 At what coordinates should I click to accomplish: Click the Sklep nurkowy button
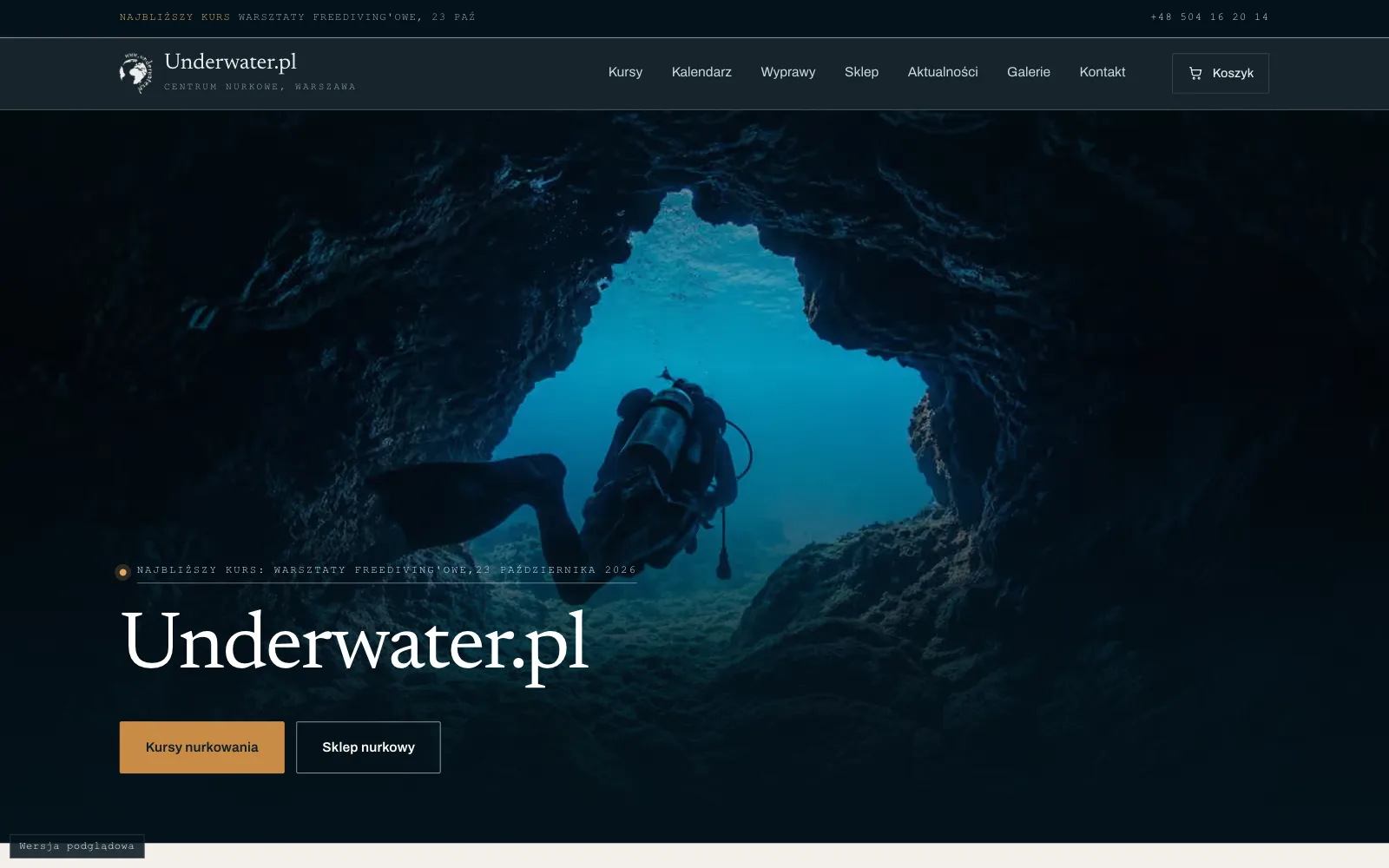click(x=368, y=747)
